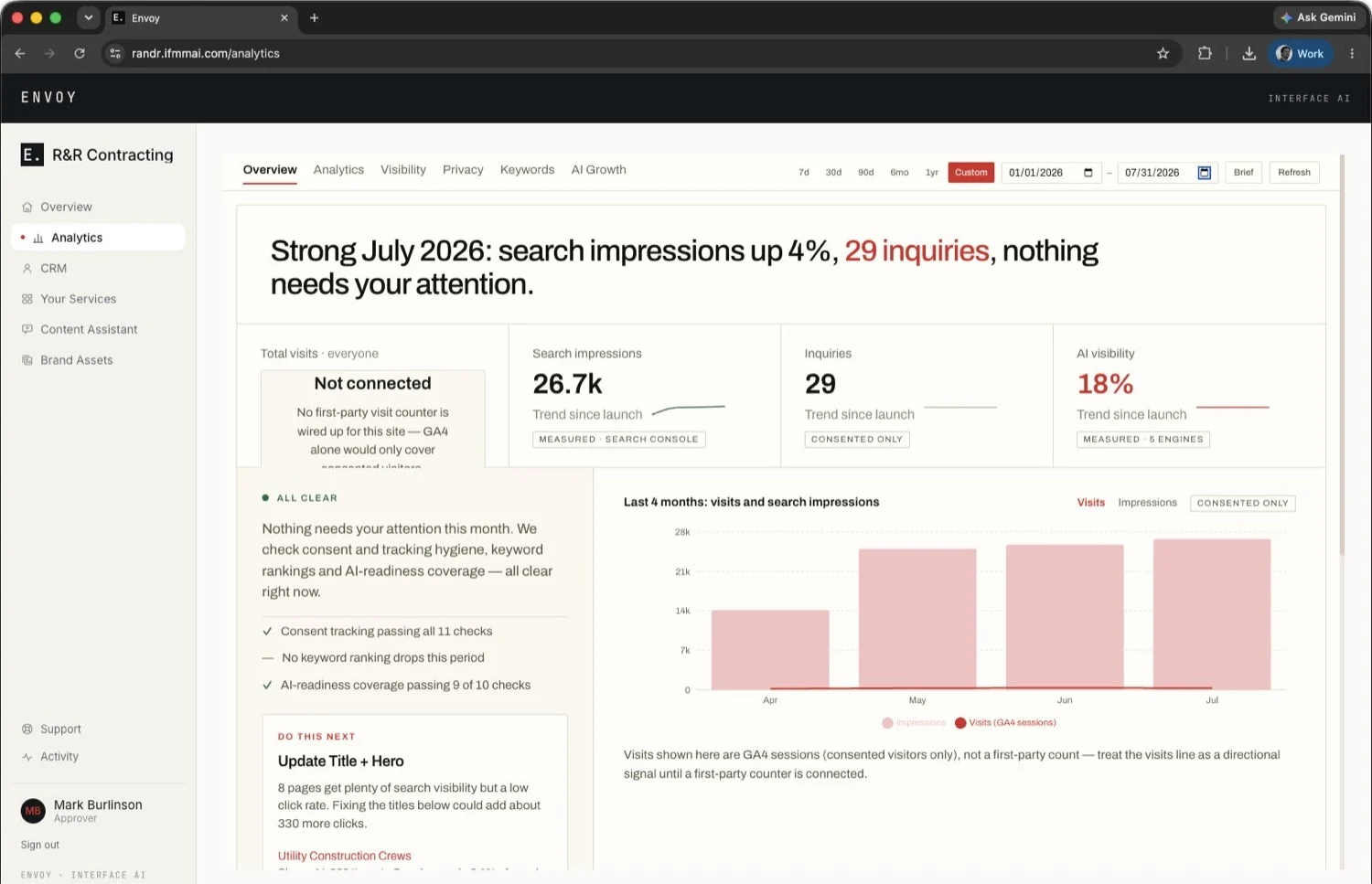
Task: Select the 6mo time range
Action: (900, 172)
